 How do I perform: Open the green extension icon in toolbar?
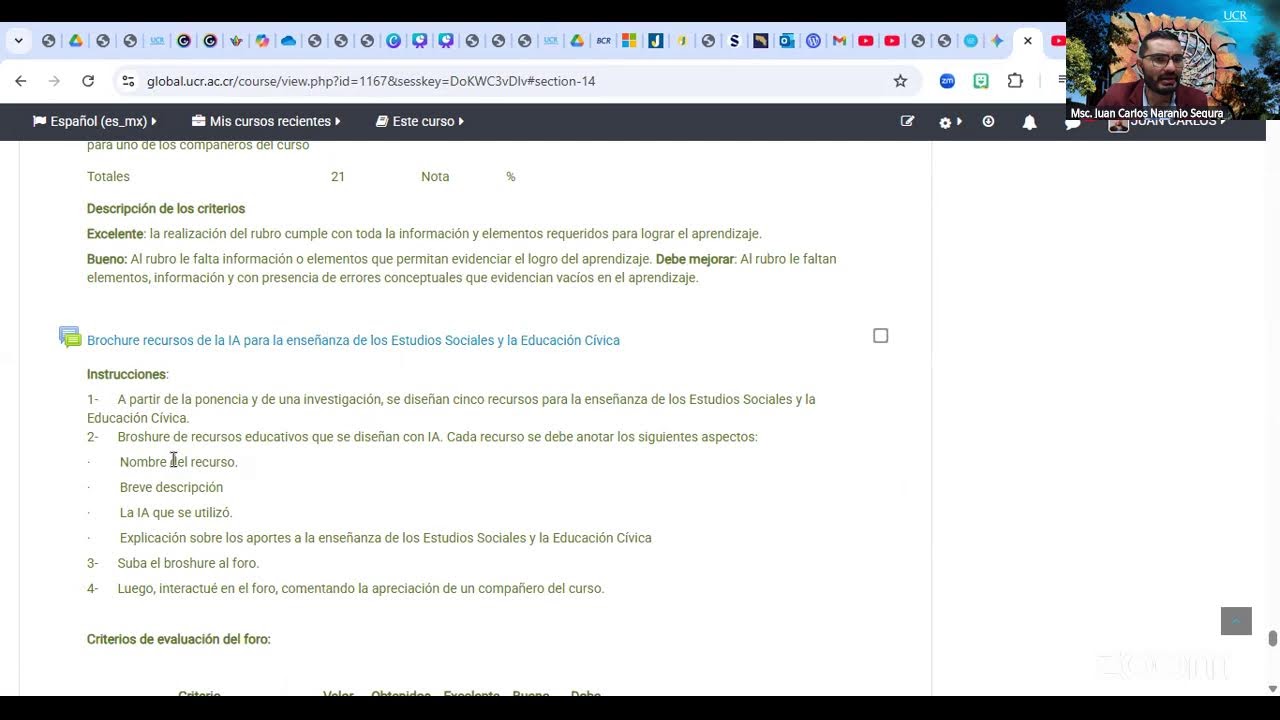(981, 81)
